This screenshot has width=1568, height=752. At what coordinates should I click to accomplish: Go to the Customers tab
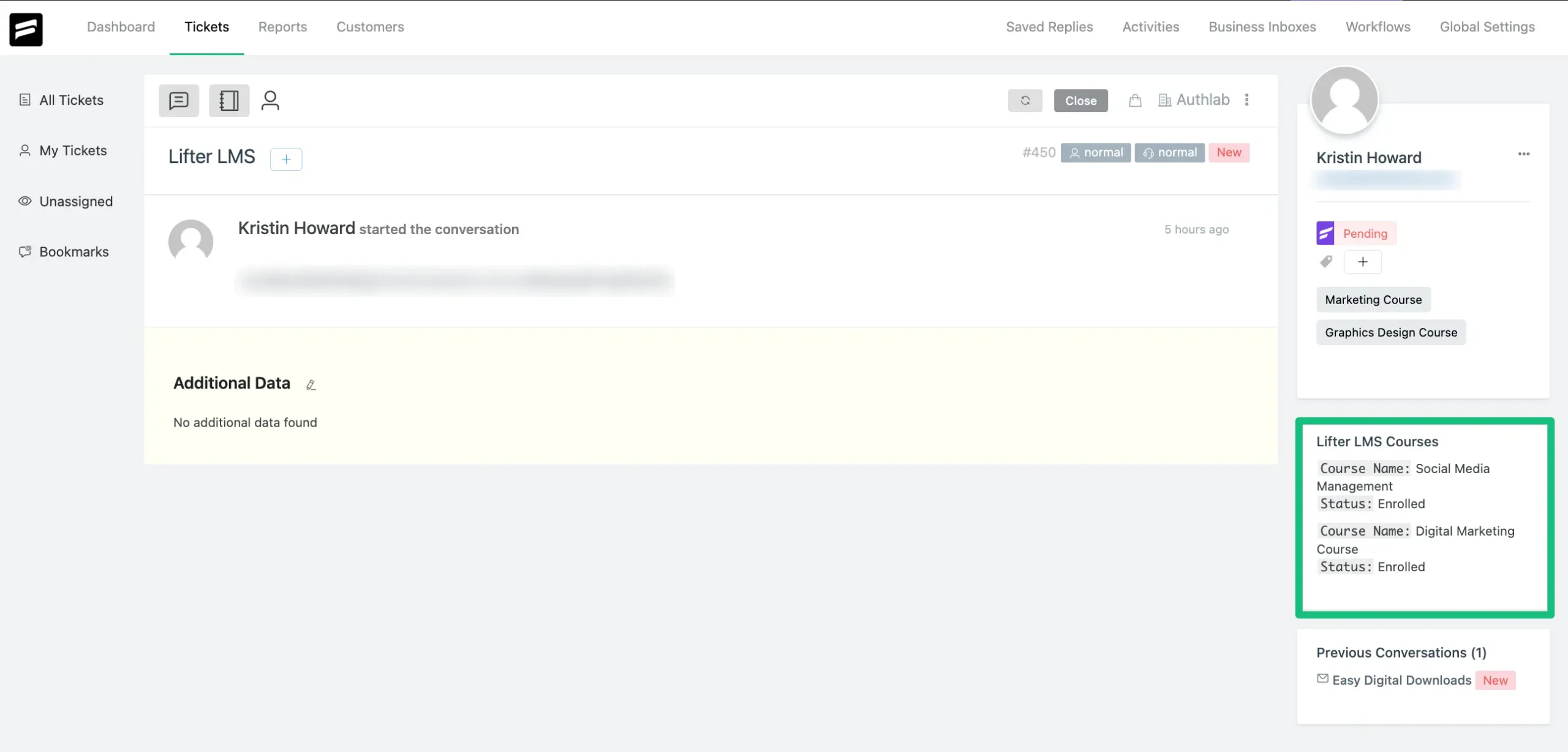click(x=370, y=27)
